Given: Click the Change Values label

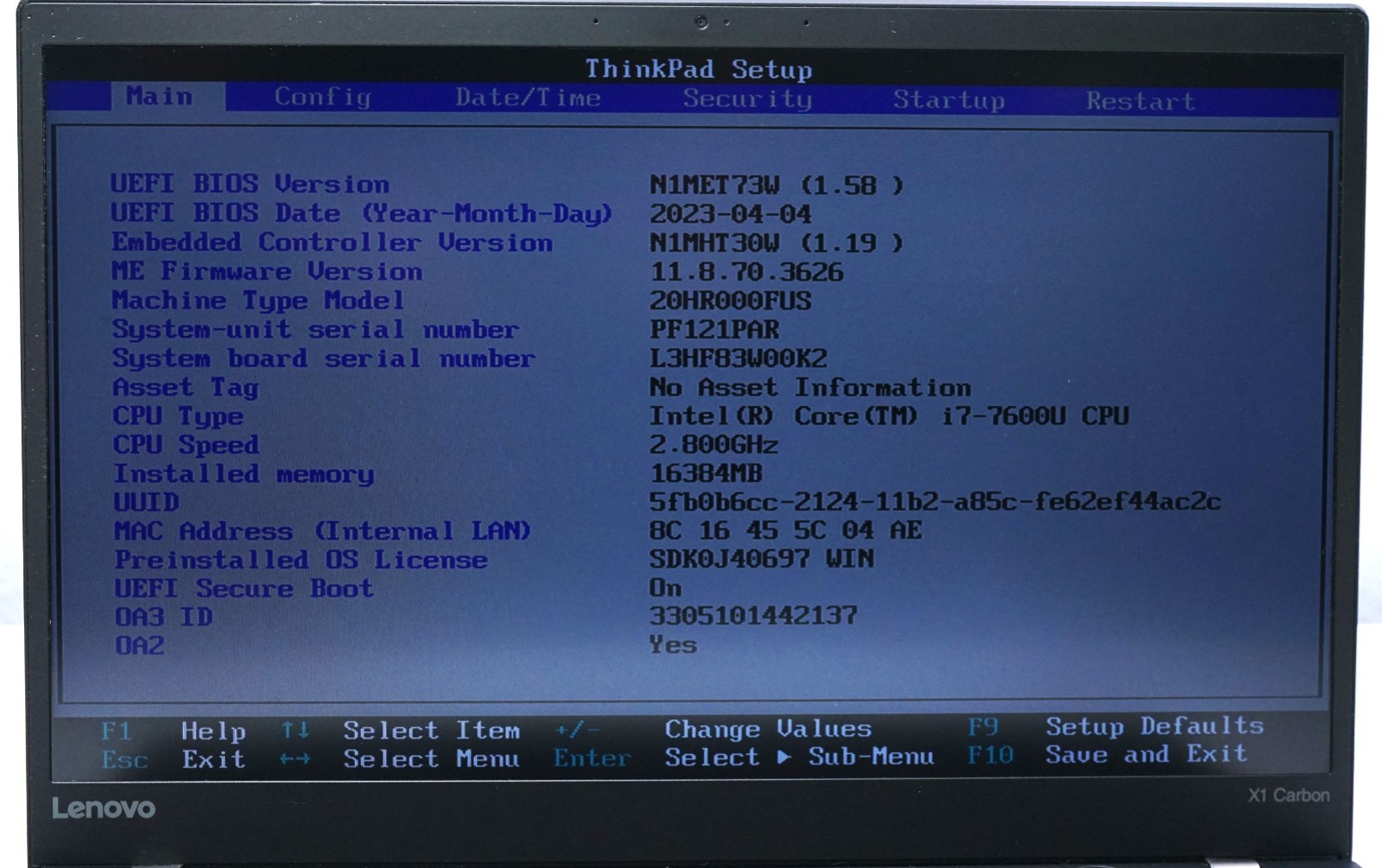Looking at the screenshot, I should [768, 729].
